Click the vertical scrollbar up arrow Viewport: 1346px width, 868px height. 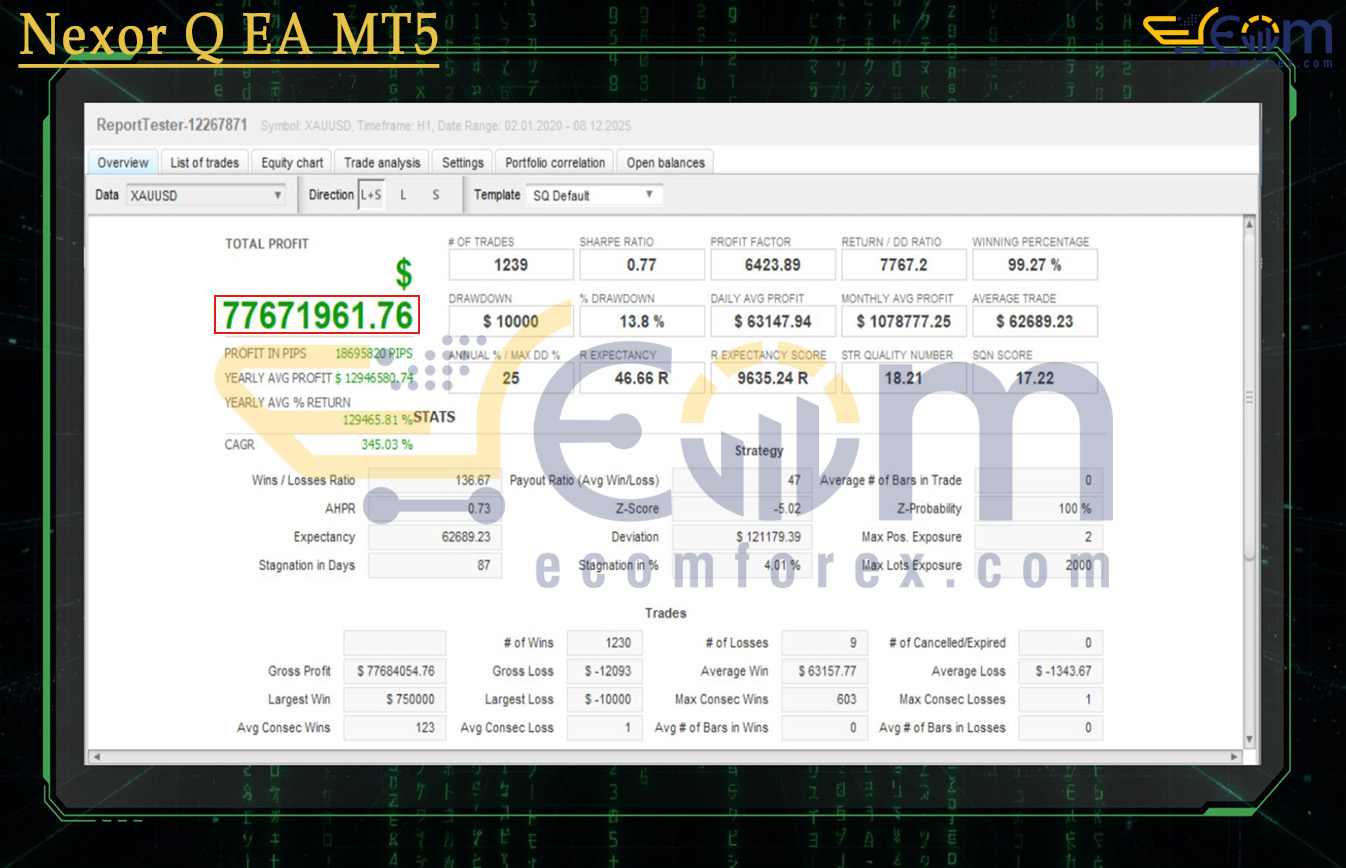[1249, 224]
